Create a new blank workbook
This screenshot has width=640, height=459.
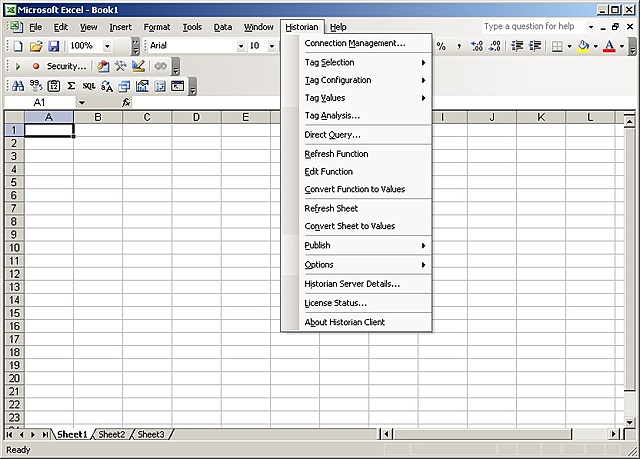tap(18, 46)
